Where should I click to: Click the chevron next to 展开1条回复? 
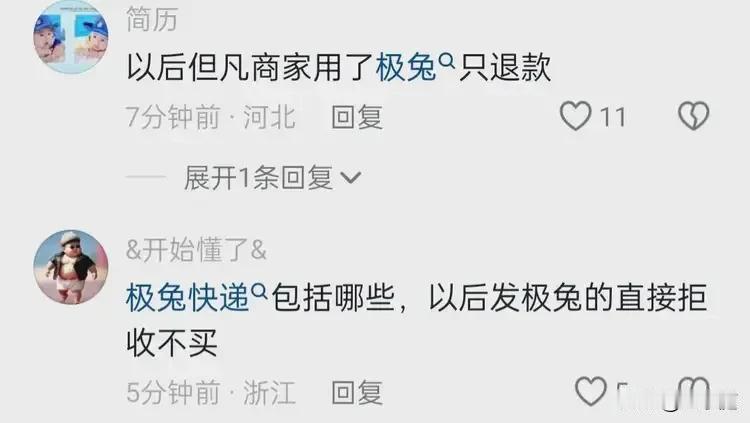point(351,178)
